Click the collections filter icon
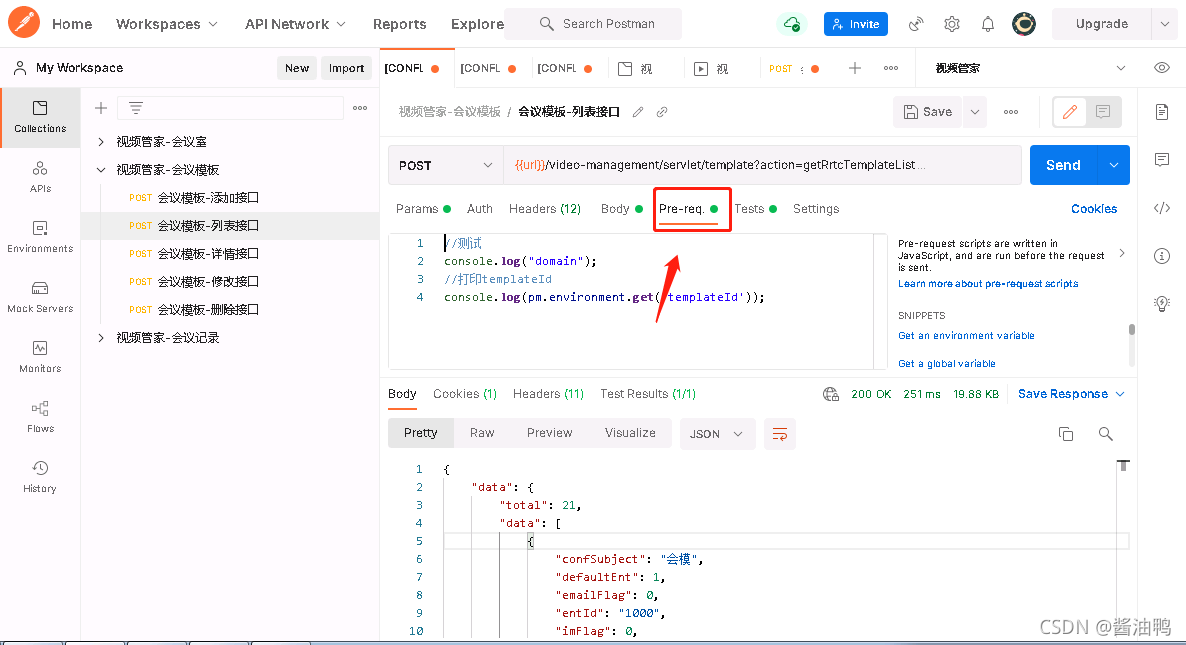The image size is (1186, 645). pyautogui.click(x=136, y=108)
